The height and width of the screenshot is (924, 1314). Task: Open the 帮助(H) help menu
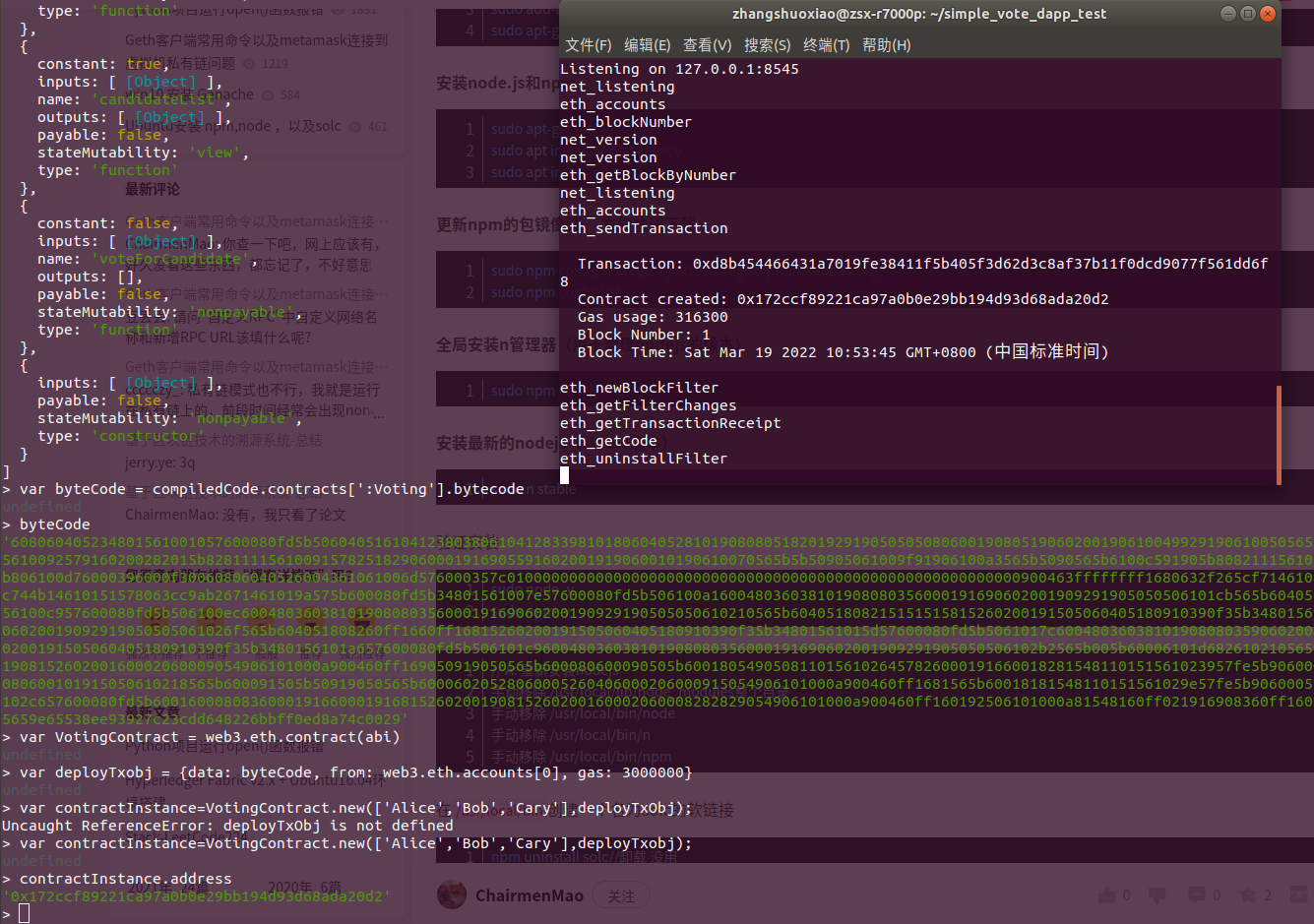coord(886,45)
